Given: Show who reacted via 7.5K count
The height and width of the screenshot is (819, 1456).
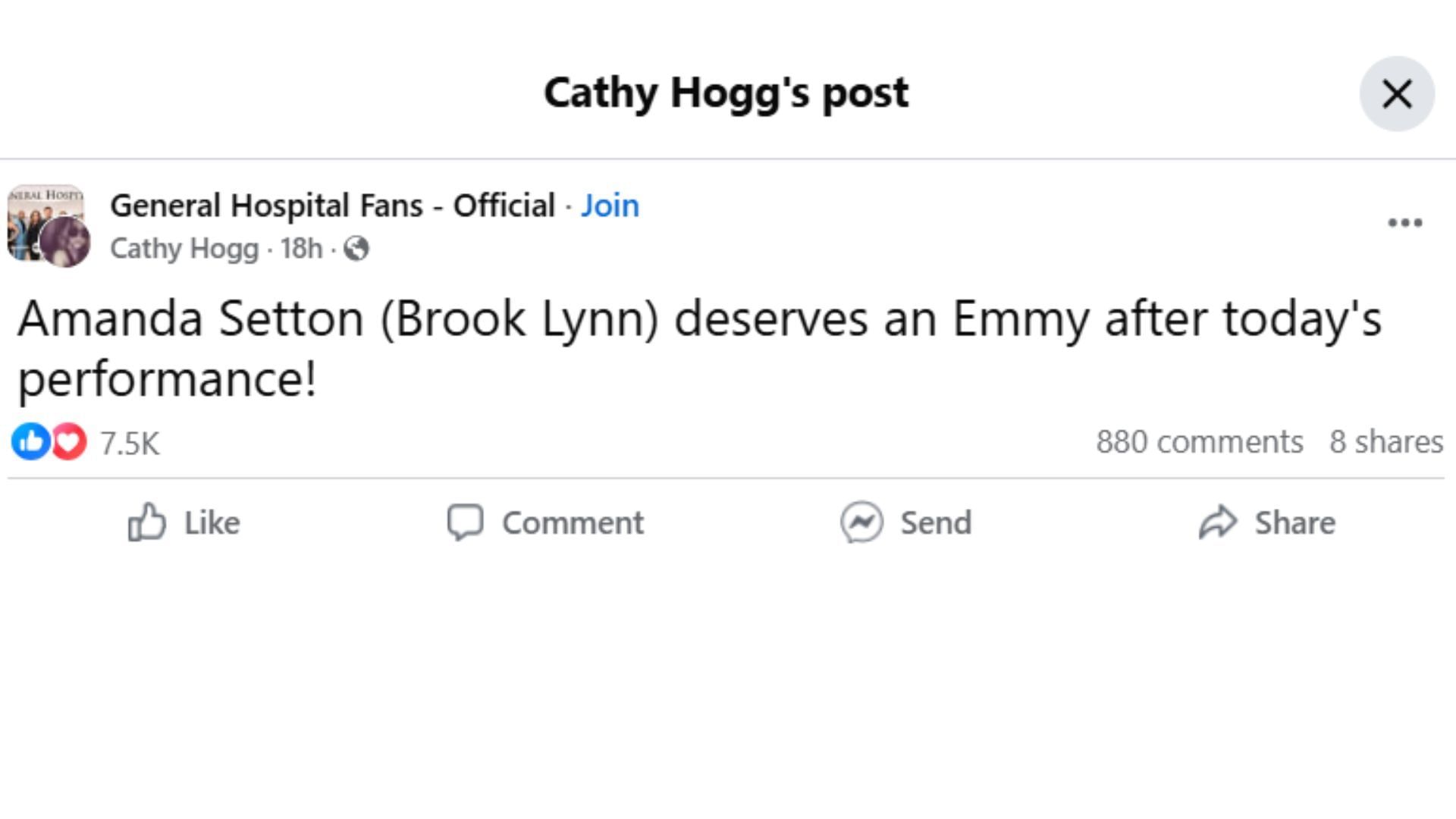Looking at the screenshot, I should click(x=130, y=444).
